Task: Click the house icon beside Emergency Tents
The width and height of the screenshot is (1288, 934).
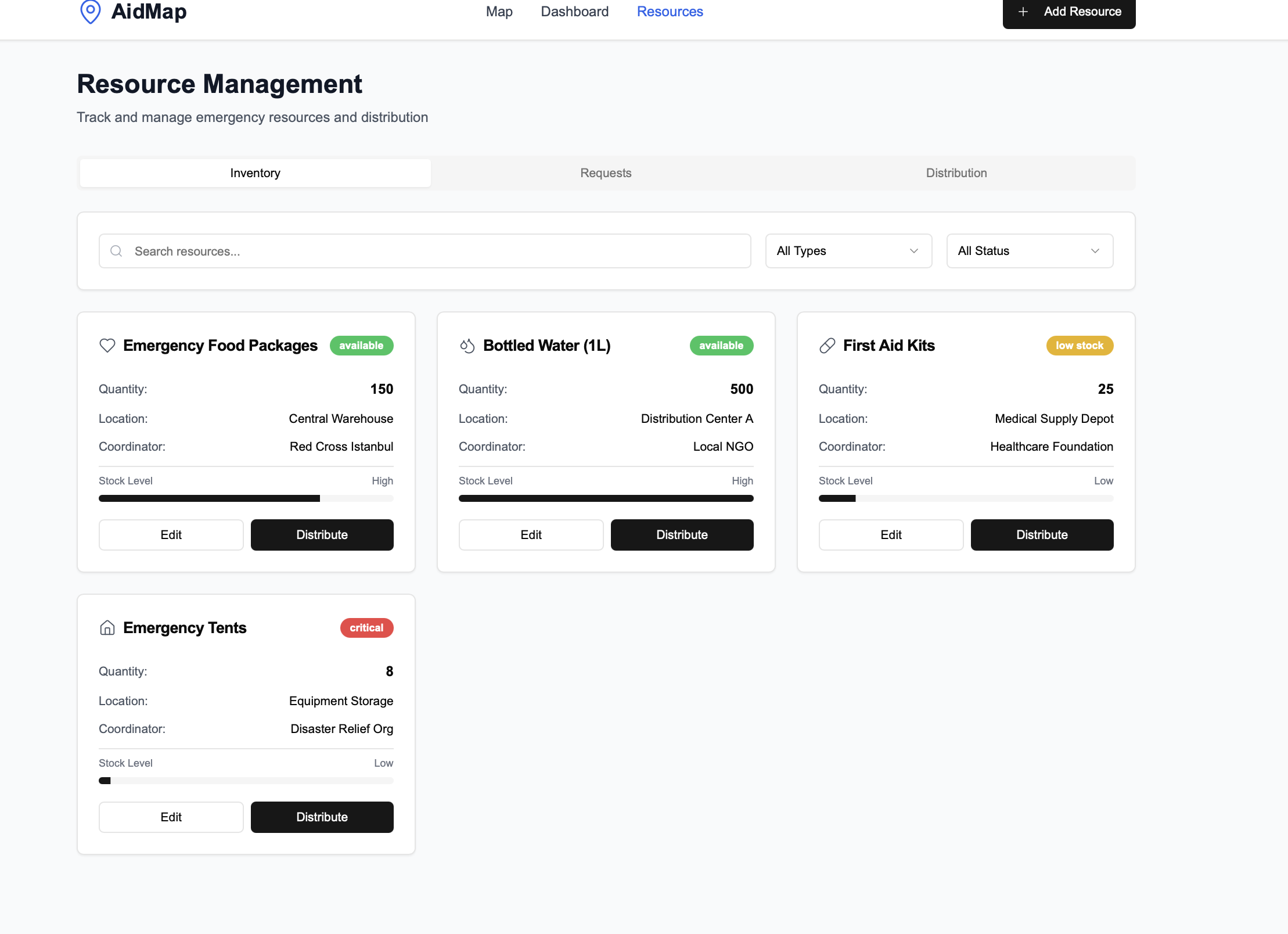Action: click(107, 628)
